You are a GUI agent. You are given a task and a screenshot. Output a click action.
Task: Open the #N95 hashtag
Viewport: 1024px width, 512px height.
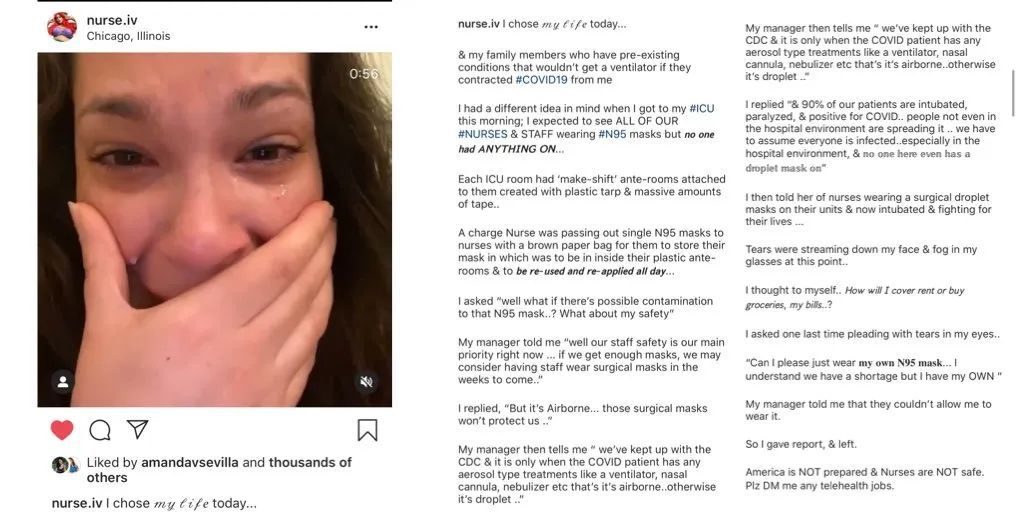pyautogui.click(x=614, y=134)
